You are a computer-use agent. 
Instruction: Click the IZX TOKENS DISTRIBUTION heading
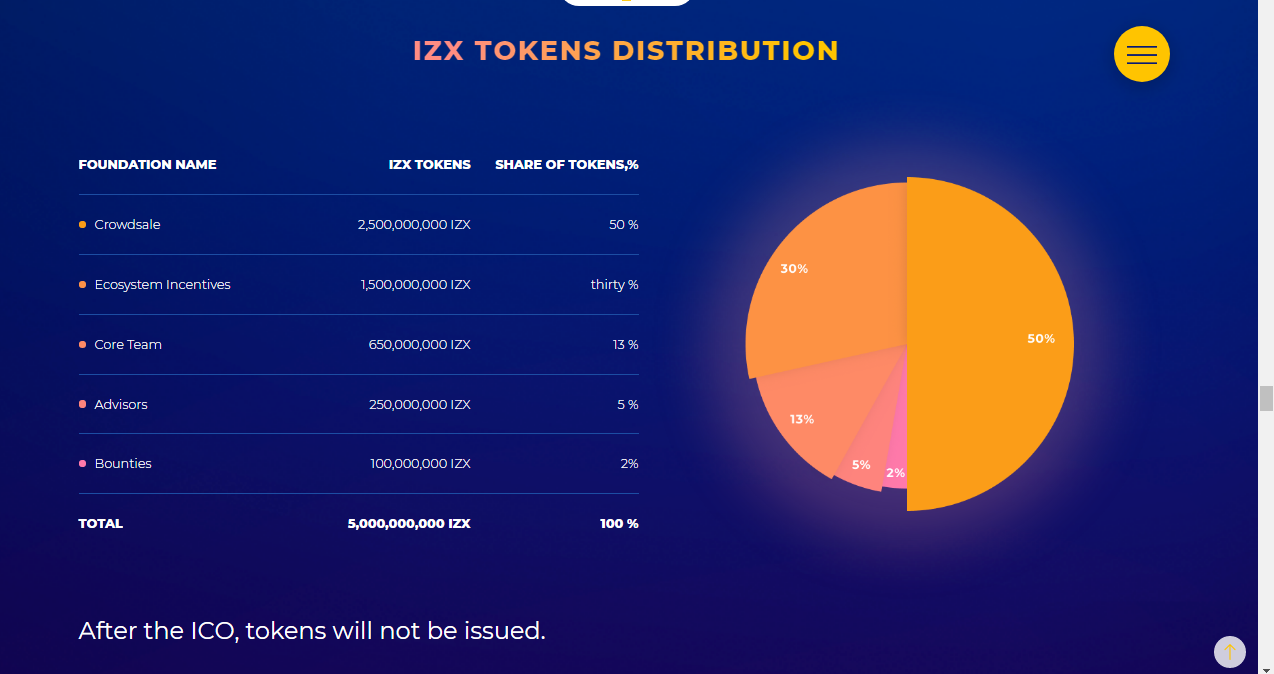pos(626,50)
